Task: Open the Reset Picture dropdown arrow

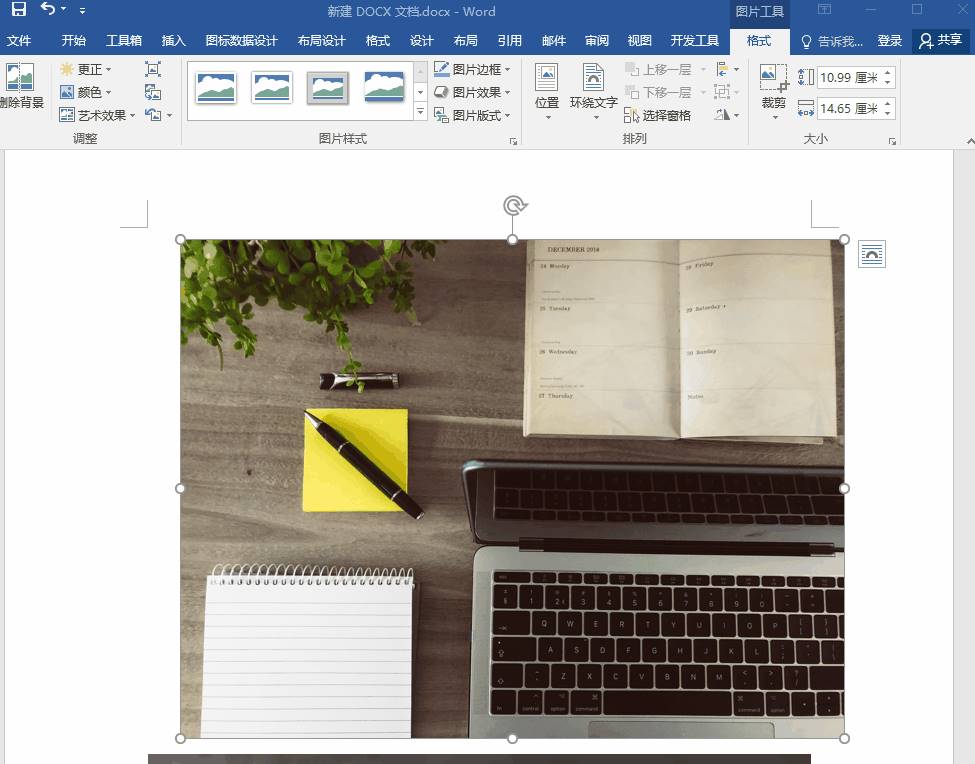Action: 169,116
